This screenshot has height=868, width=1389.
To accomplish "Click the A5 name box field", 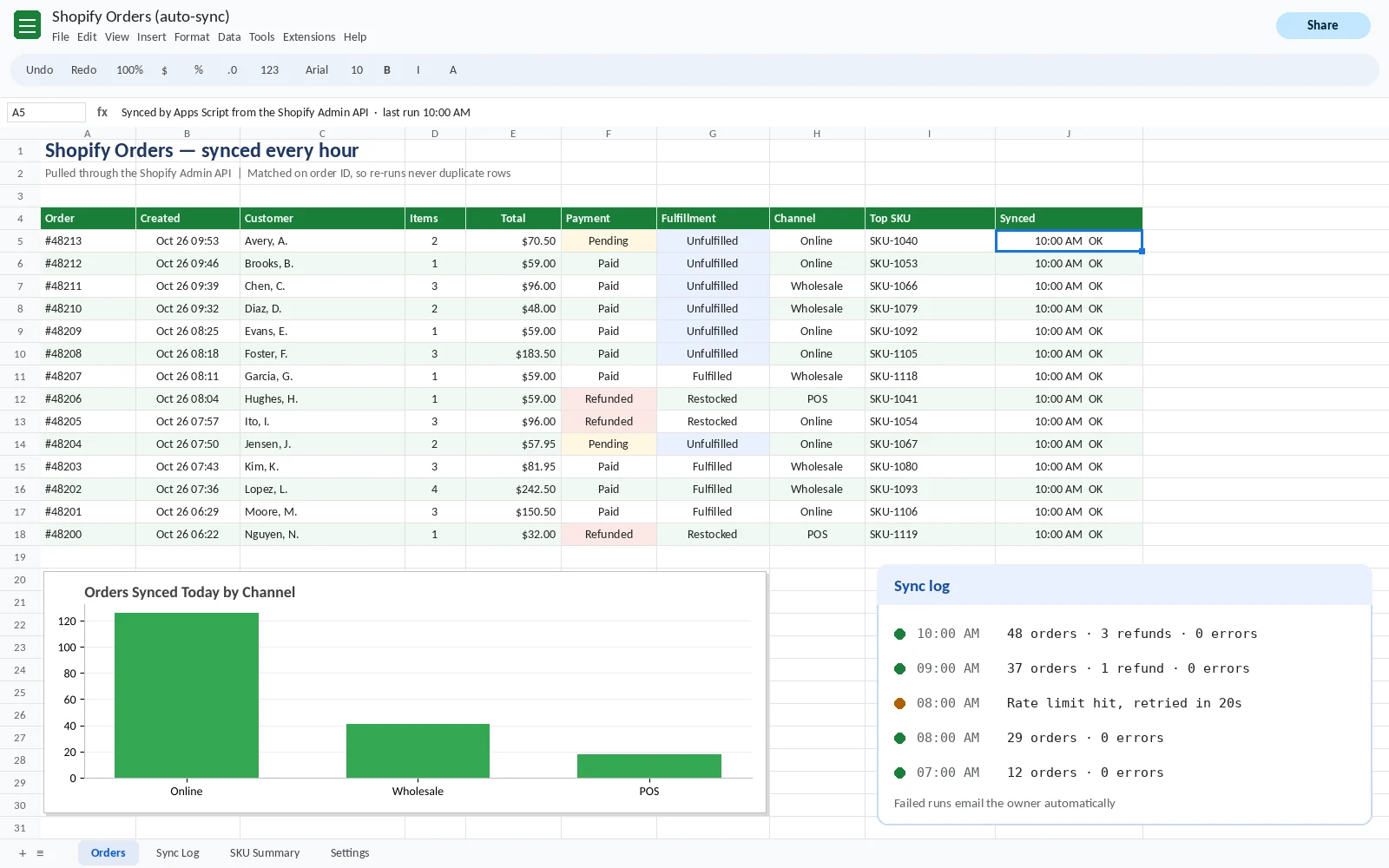I will [x=46, y=112].
